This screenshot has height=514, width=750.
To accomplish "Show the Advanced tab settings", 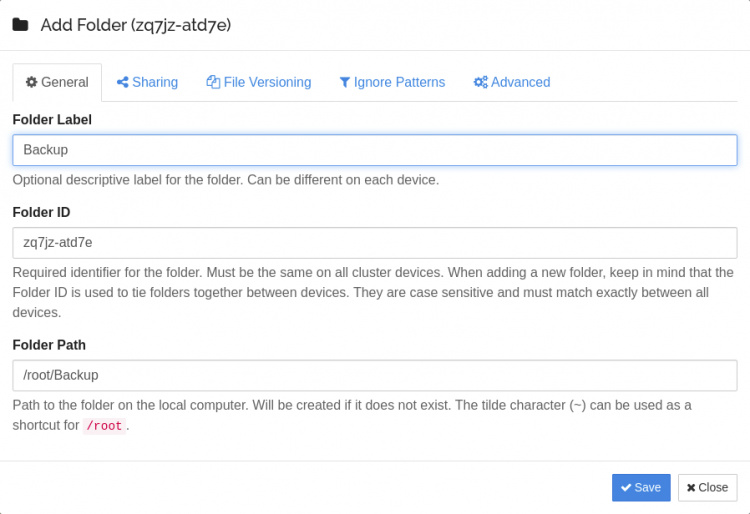I will (x=512, y=82).
